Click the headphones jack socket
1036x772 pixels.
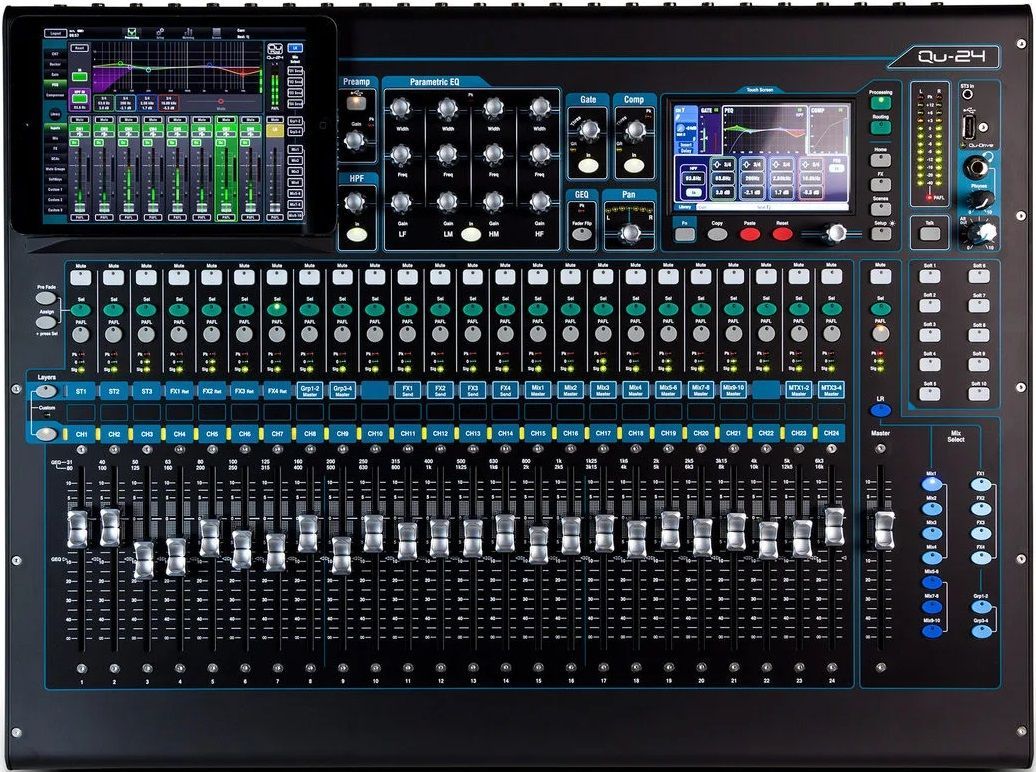click(977, 167)
